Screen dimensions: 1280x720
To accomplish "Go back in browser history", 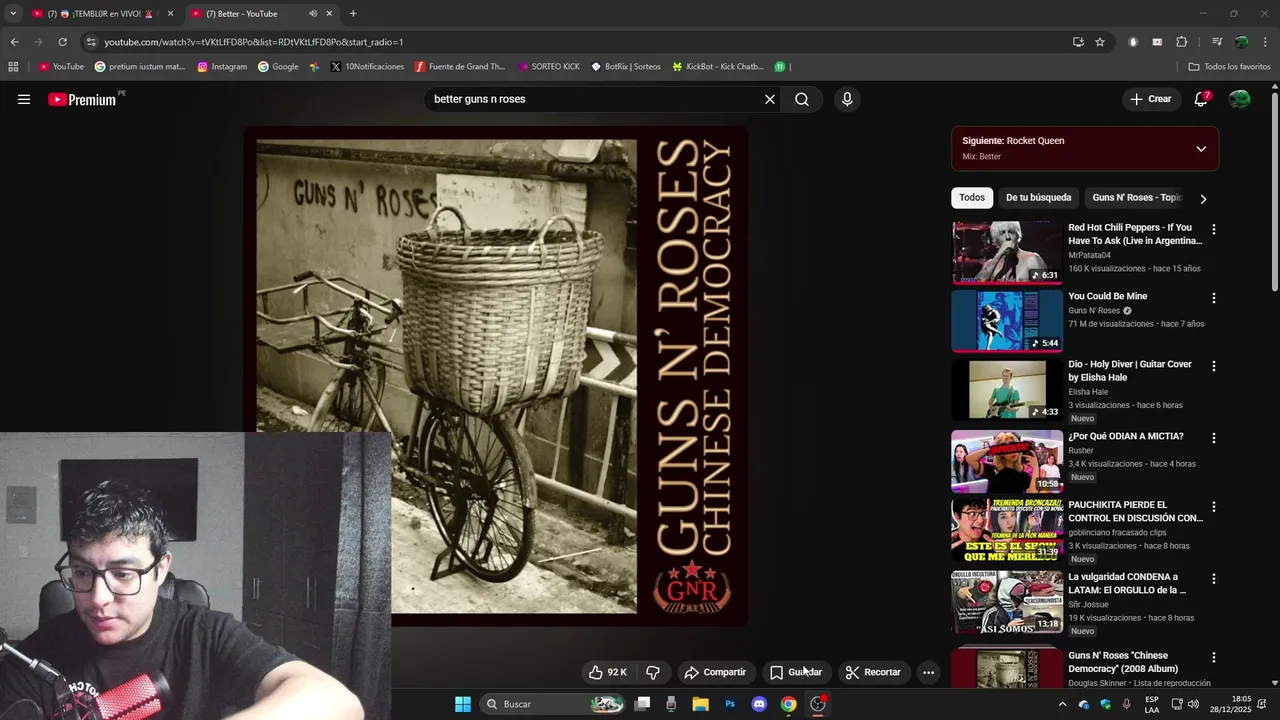I will coord(14,42).
